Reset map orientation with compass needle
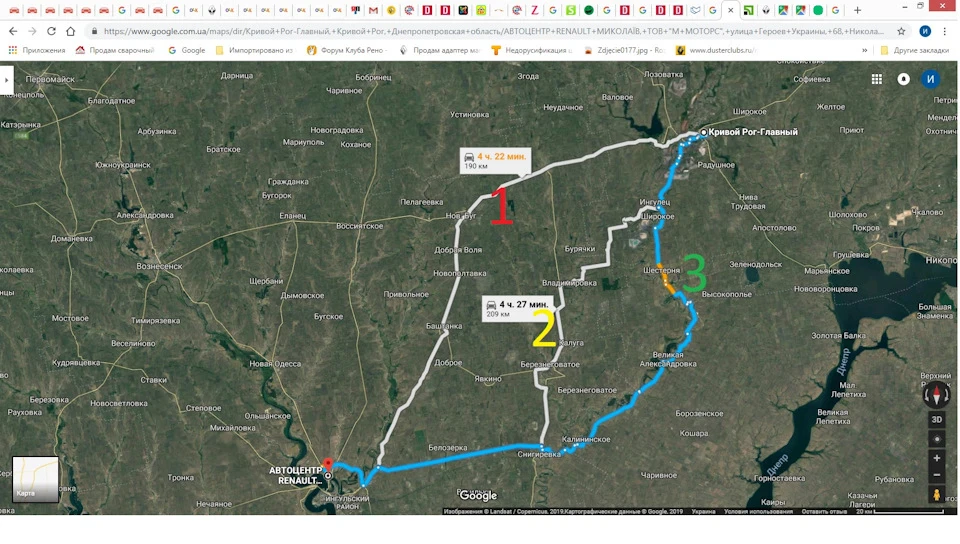 [x=936, y=395]
